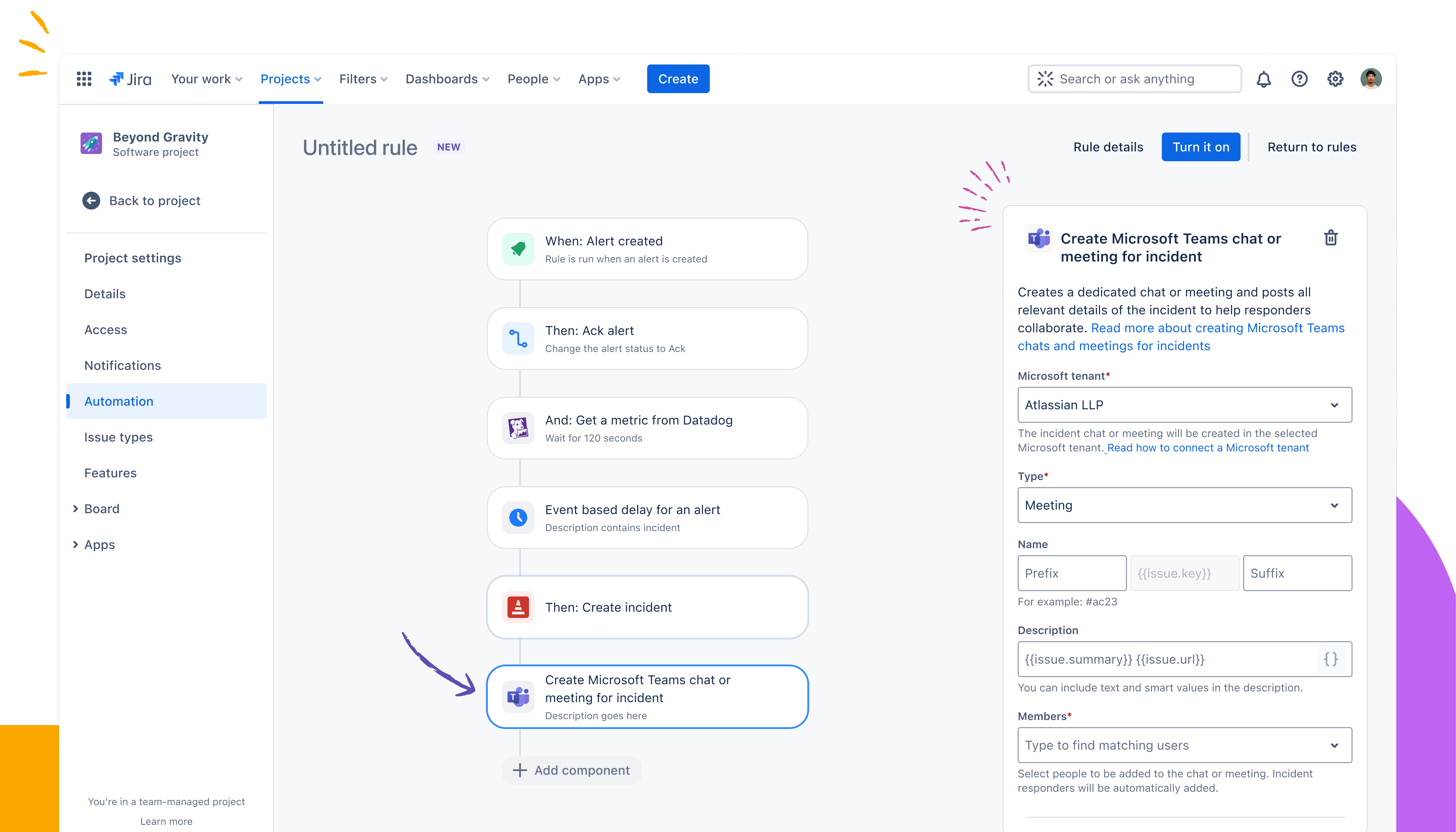
Task: Click your profile avatar
Action: (1372, 79)
